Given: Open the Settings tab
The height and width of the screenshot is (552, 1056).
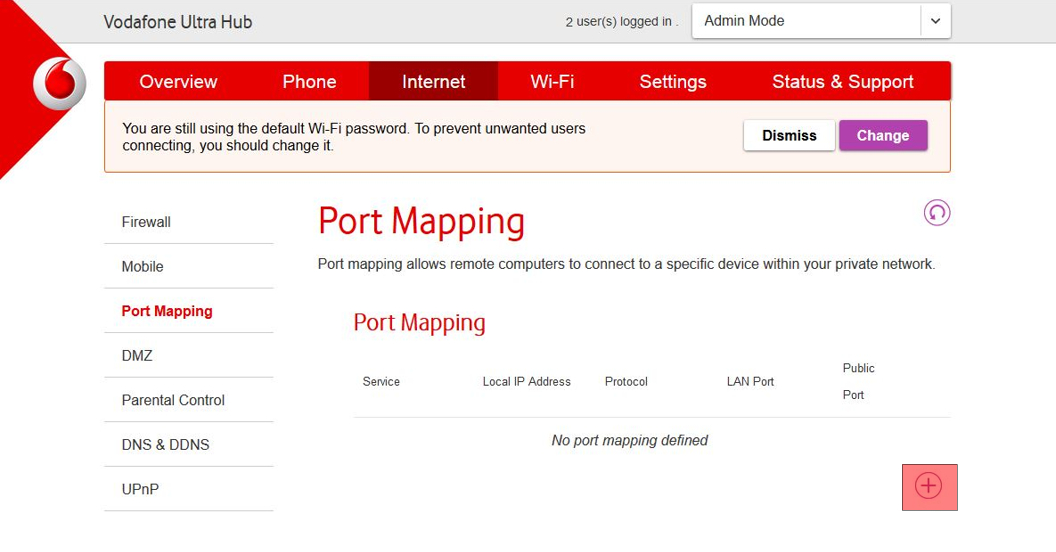Looking at the screenshot, I should pos(672,82).
